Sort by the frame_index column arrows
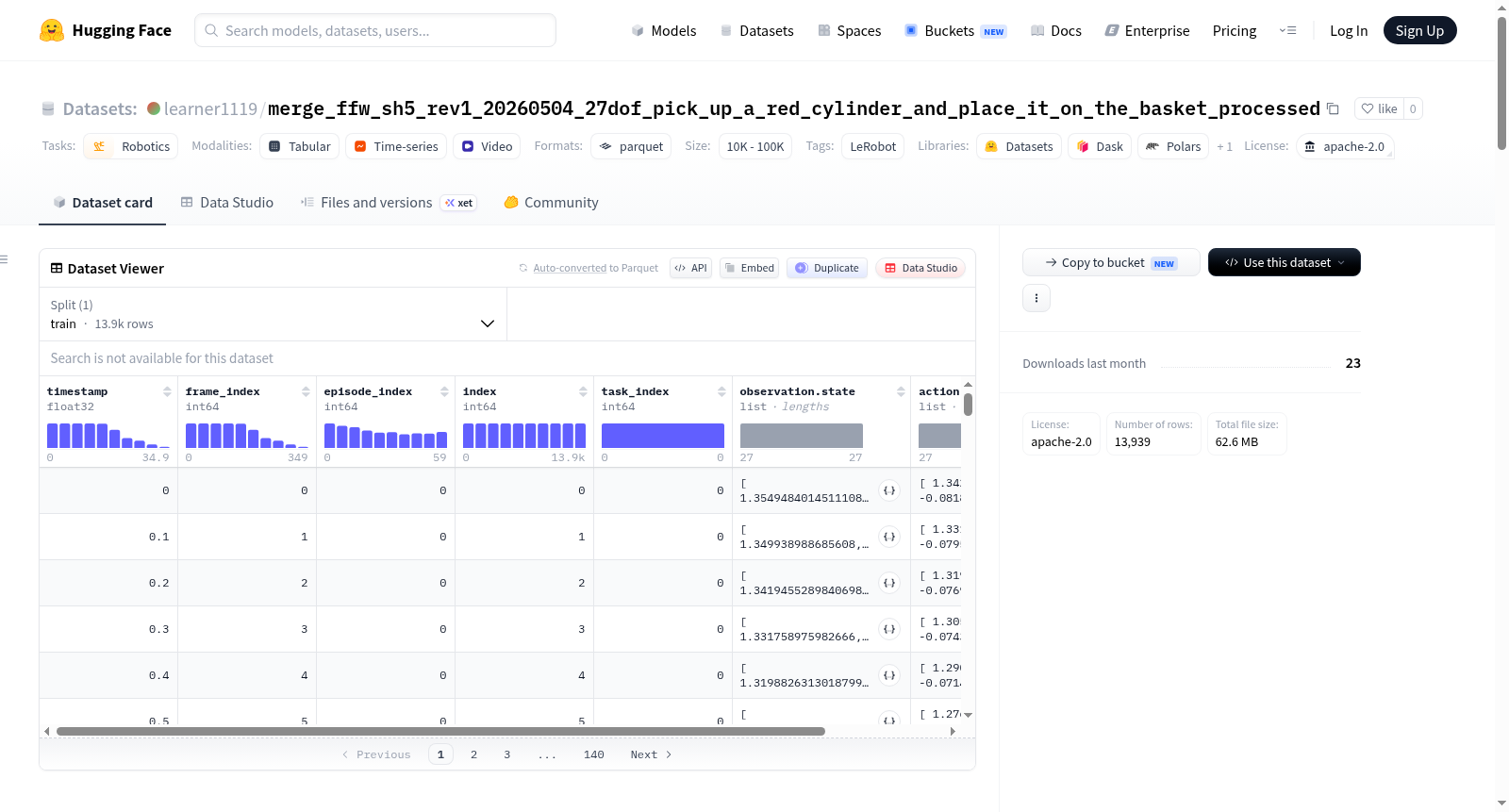Image resolution: width=1509 pixels, height=812 pixels. (x=306, y=391)
